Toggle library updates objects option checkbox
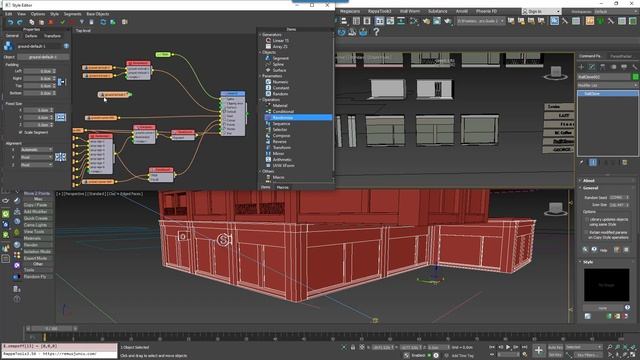The width and height of the screenshot is (640, 360). [587, 219]
